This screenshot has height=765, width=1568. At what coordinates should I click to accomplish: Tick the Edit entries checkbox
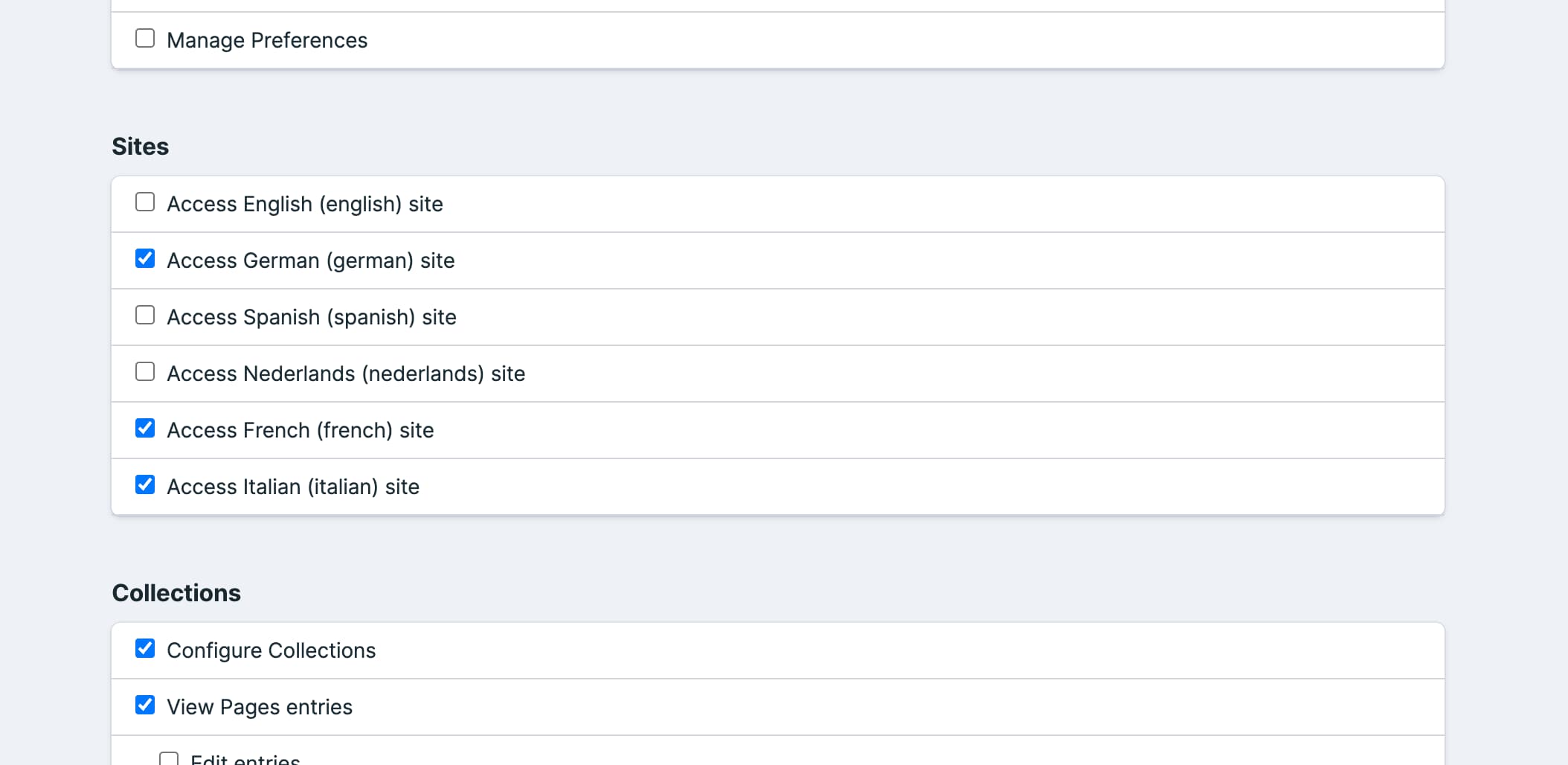pyautogui.click(x=169, y=759)
